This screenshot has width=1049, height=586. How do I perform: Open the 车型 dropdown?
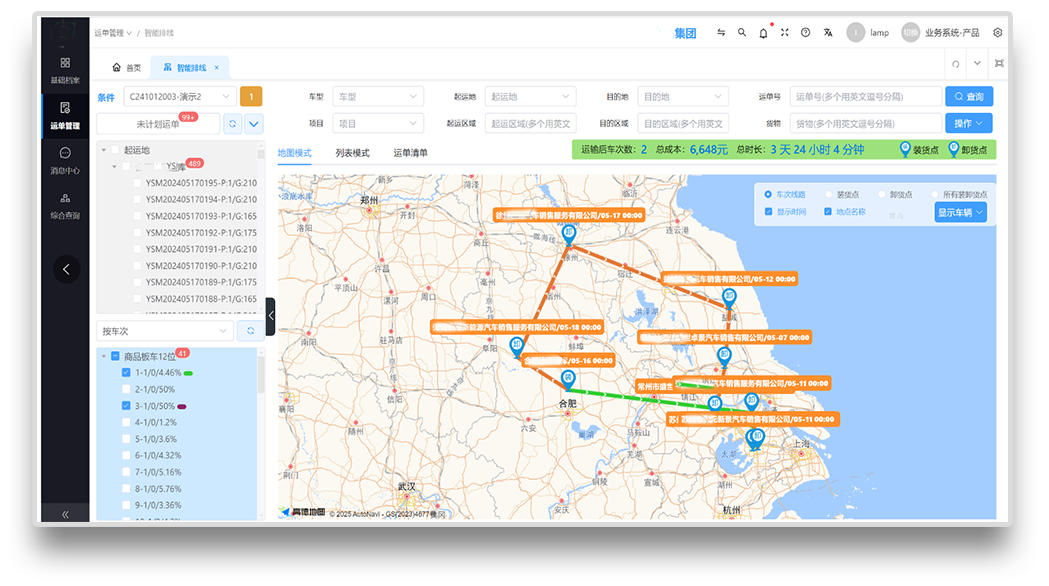click(x=377, y=97)
